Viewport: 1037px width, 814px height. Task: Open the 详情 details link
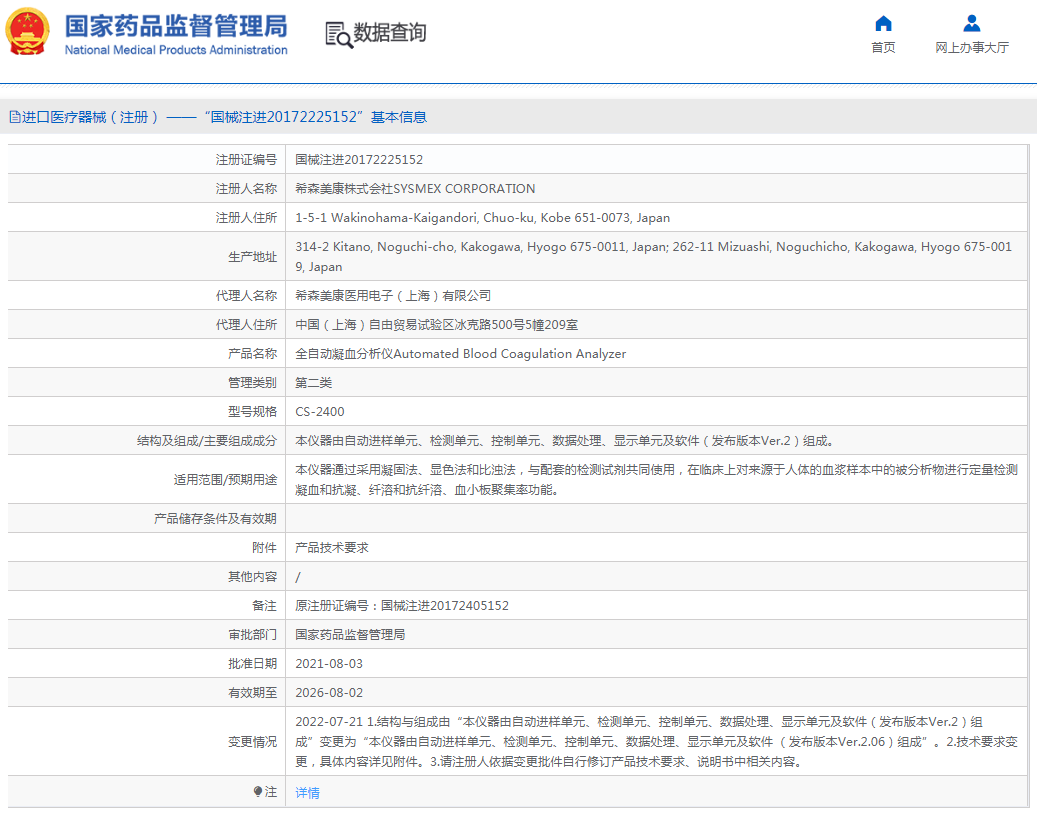[308, 792]
